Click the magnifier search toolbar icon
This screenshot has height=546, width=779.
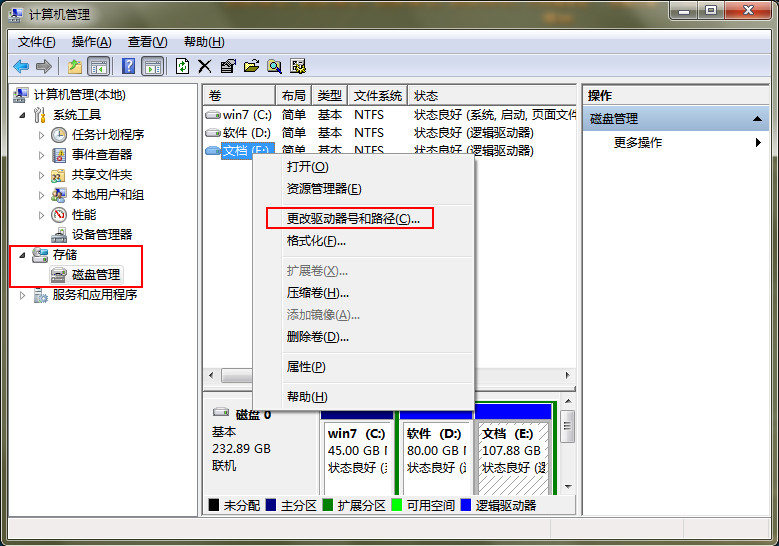tap(274, 66)
